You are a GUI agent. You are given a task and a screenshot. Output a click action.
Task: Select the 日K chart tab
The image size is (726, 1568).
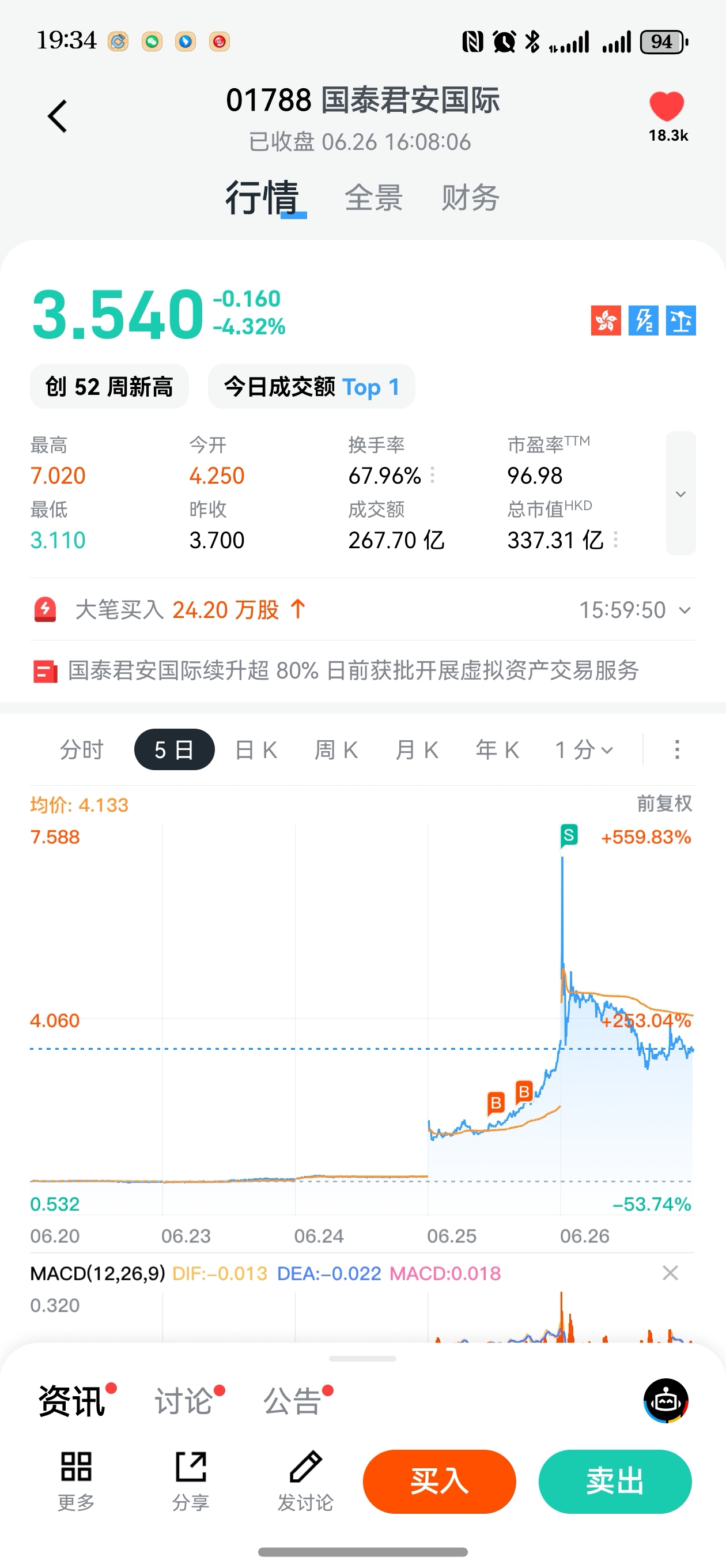[256, 750]
